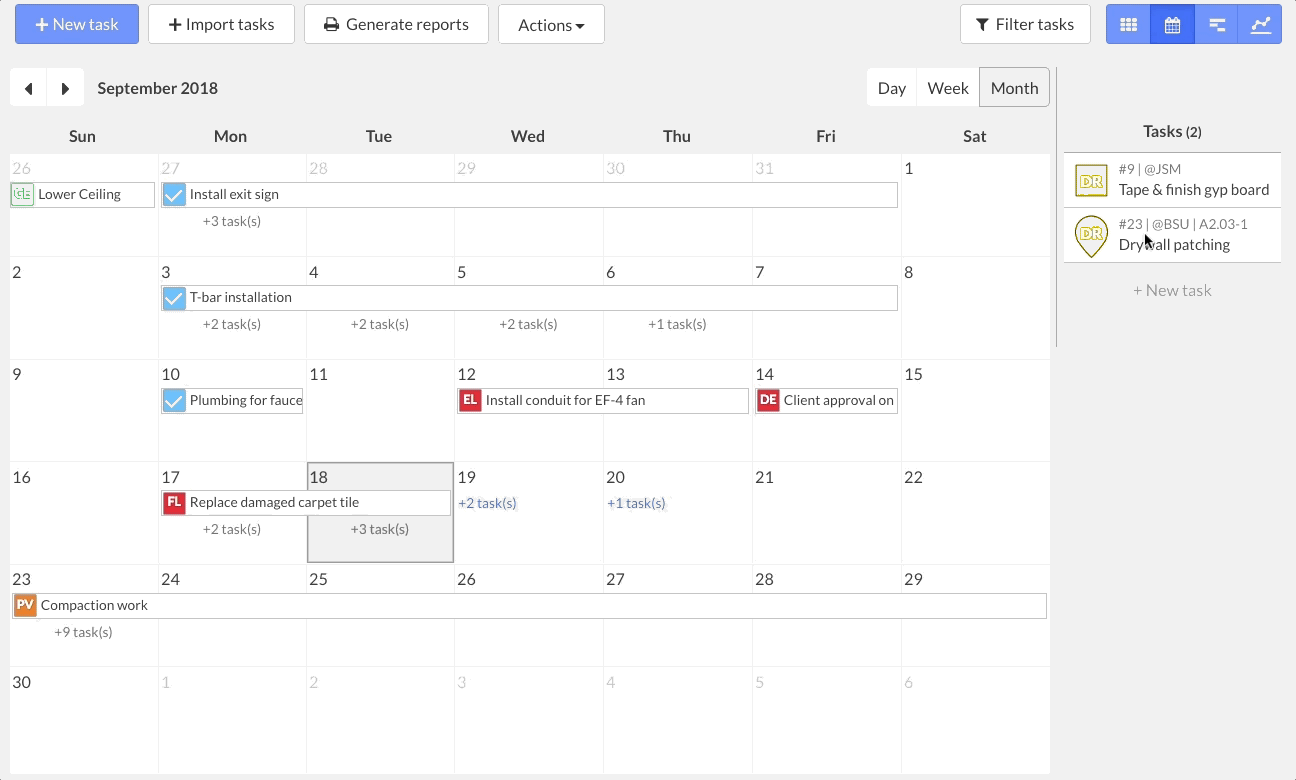
Task: Go to next month arrow
Action: coord(66,88)
